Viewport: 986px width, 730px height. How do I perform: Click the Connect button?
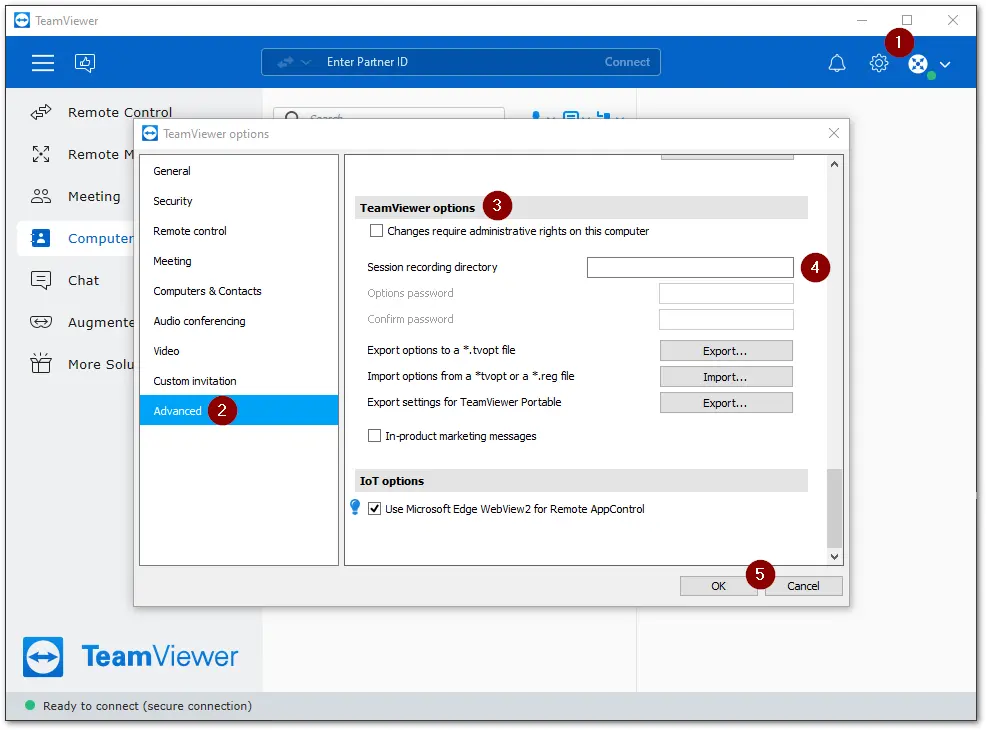click(627, 62)
